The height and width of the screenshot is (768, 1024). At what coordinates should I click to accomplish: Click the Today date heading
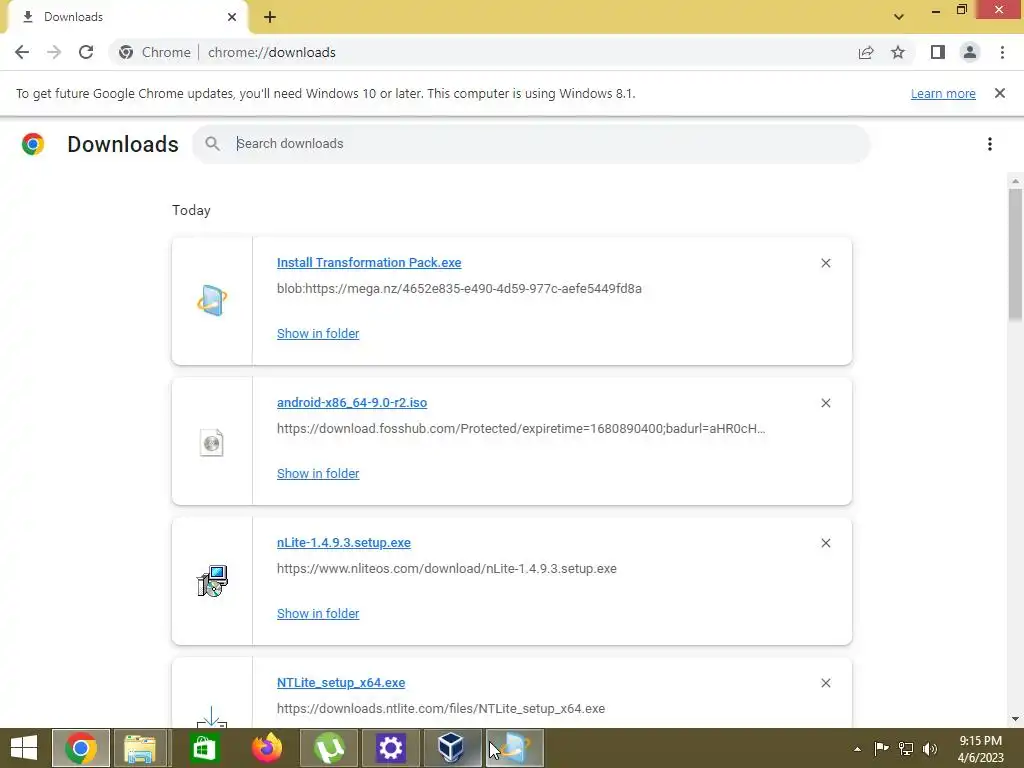(x=191, y=210)
